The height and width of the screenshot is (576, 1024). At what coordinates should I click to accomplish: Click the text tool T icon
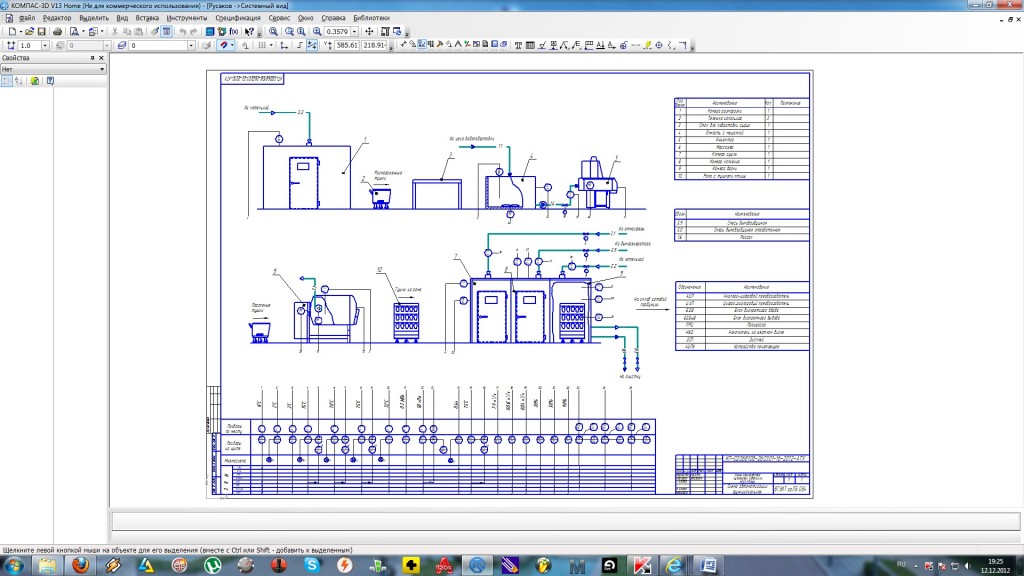click(x=518, y=45)
